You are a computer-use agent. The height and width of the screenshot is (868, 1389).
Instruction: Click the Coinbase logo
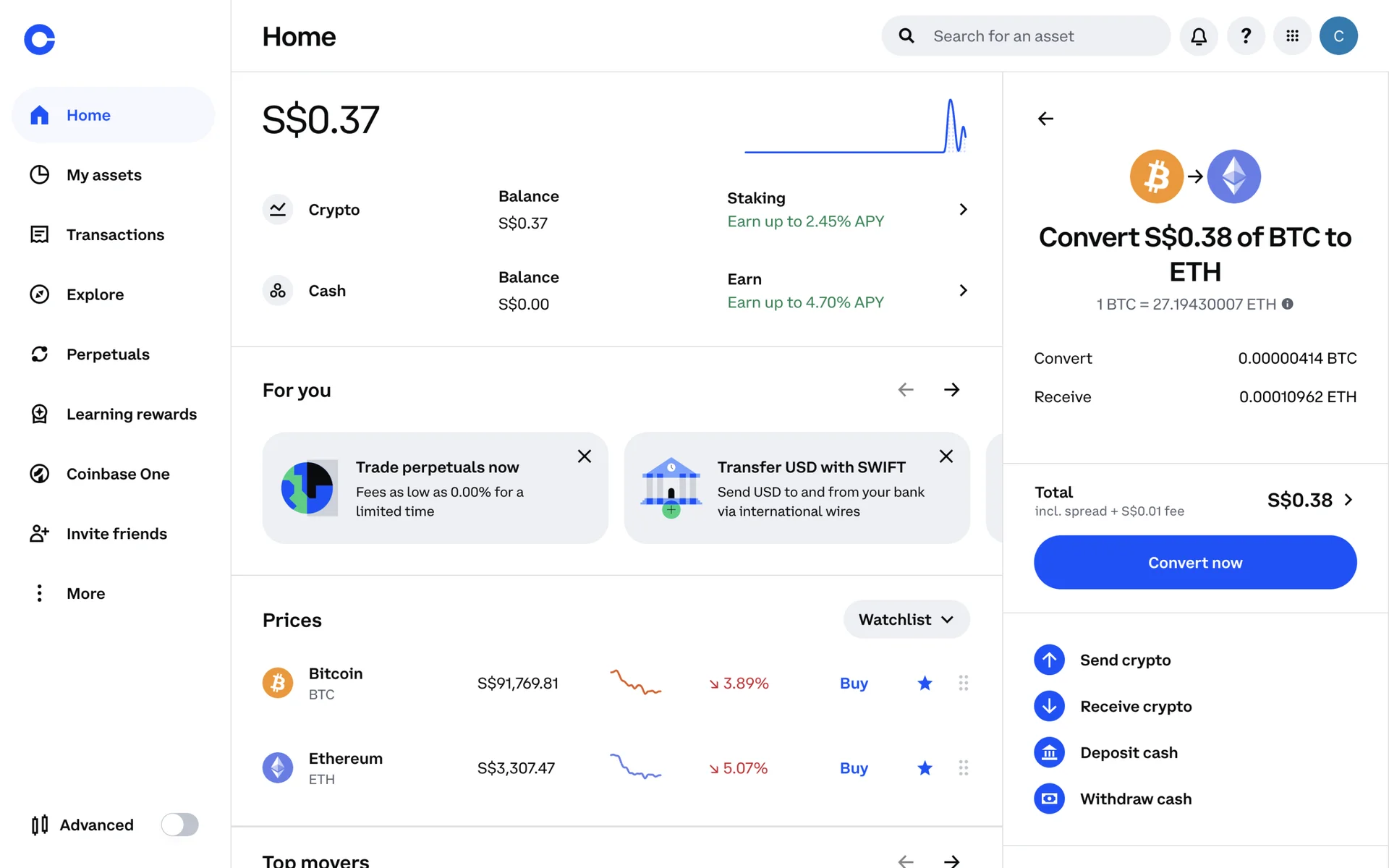click(40, 39)
